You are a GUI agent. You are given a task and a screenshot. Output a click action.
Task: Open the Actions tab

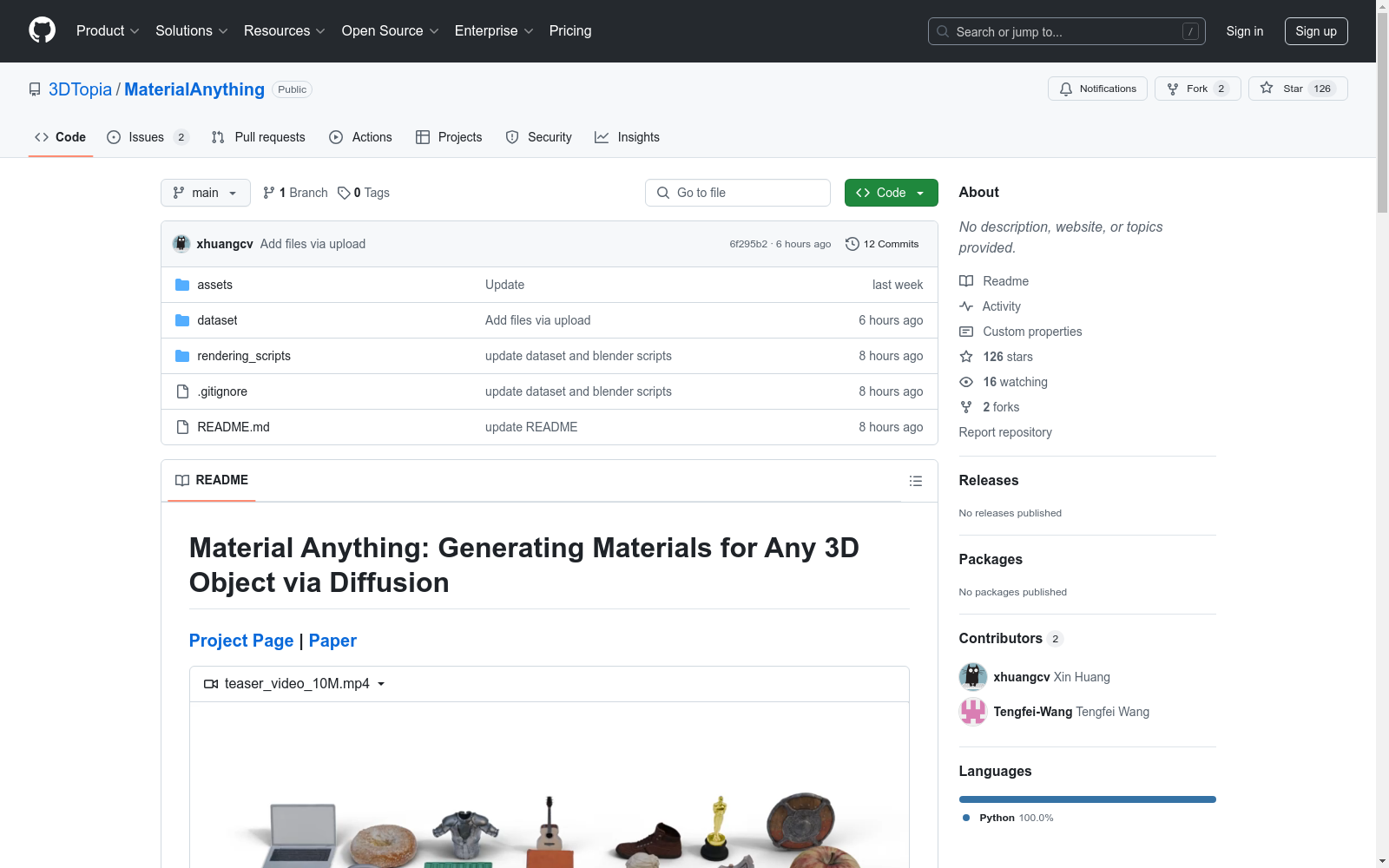point(360,137)
